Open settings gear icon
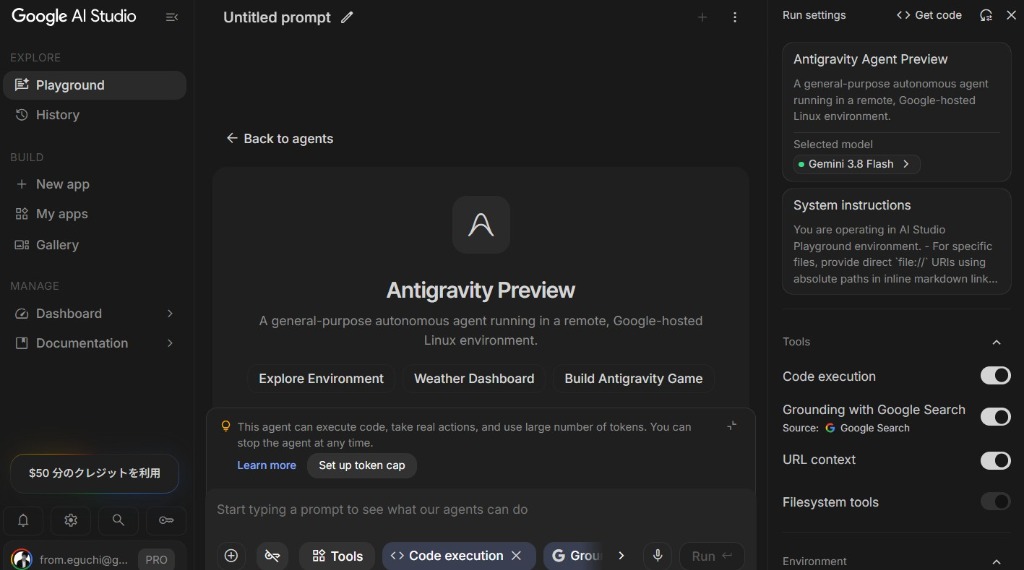Image resolution: width=1024 pixels, height=570 pixels. click(x=71, y=520)
